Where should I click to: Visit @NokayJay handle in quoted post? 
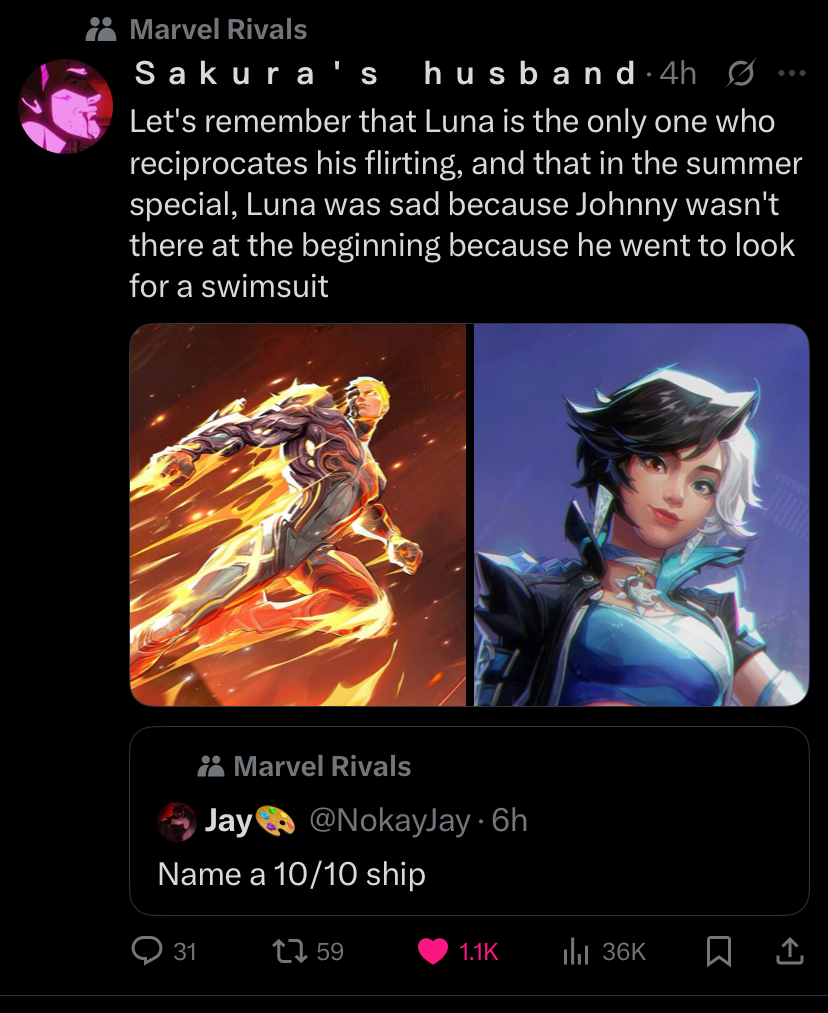(x=389, y=820)
